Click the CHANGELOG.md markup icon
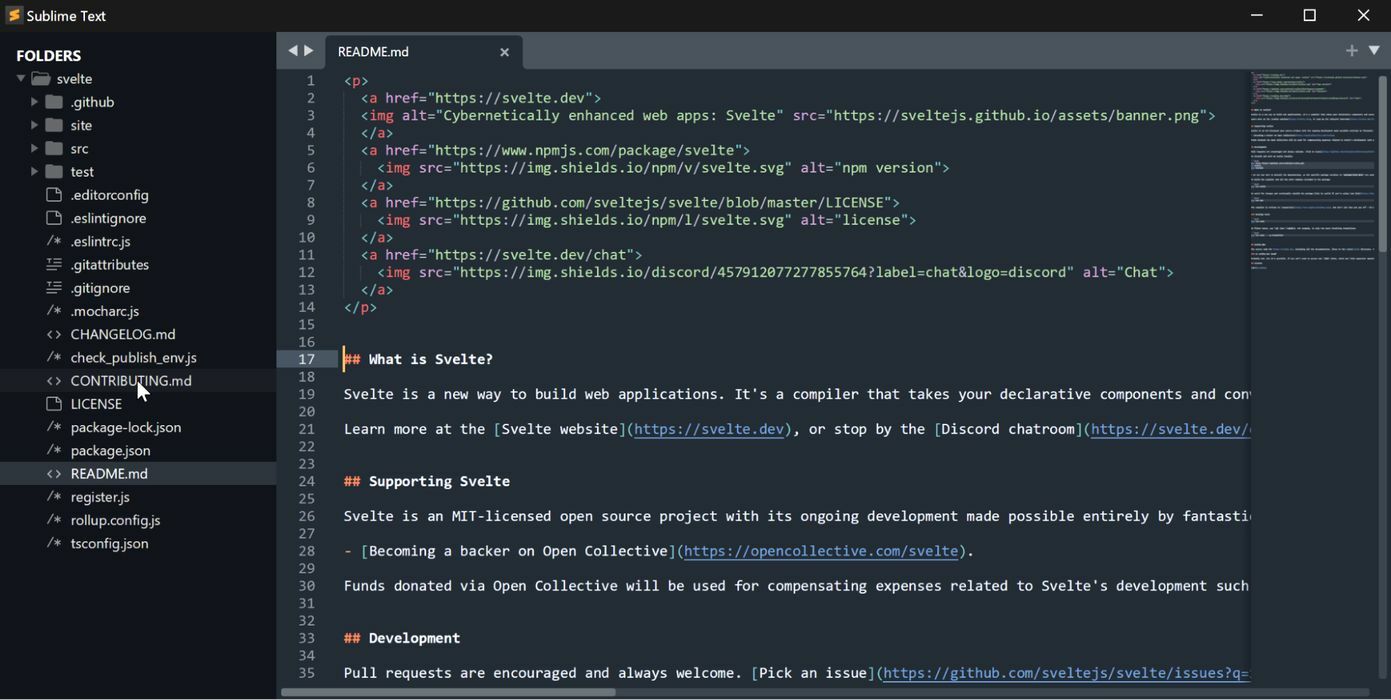1391x700 pixels. point(54,334)
